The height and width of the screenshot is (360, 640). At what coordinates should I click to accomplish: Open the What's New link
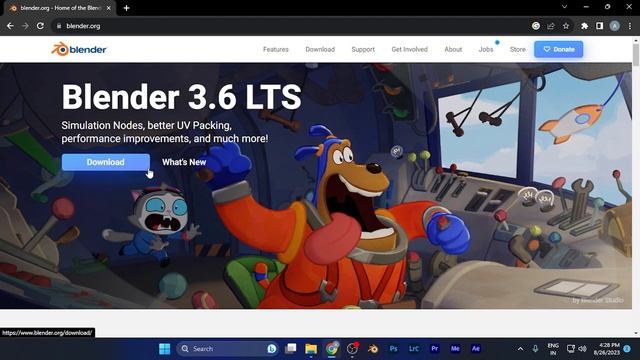[x=184, y=162]
